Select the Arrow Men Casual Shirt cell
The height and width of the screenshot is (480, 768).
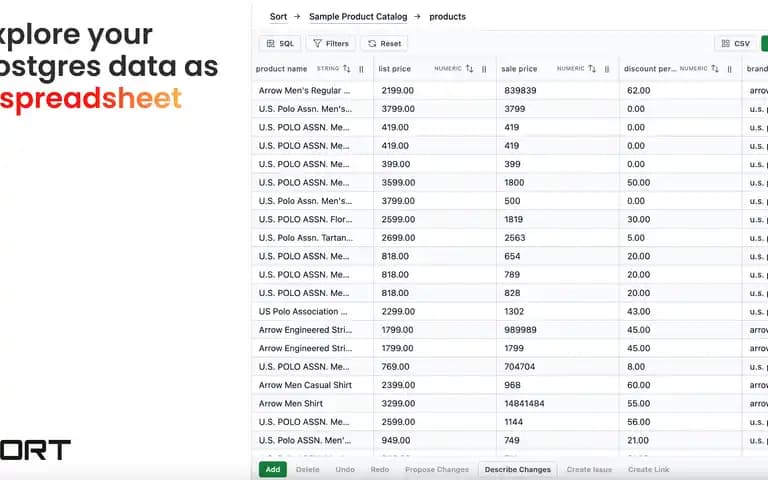click(x=312, y=385)
